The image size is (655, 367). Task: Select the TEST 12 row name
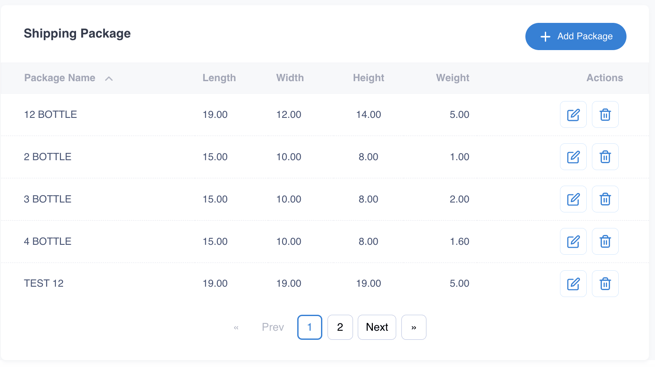pos(44,283)
